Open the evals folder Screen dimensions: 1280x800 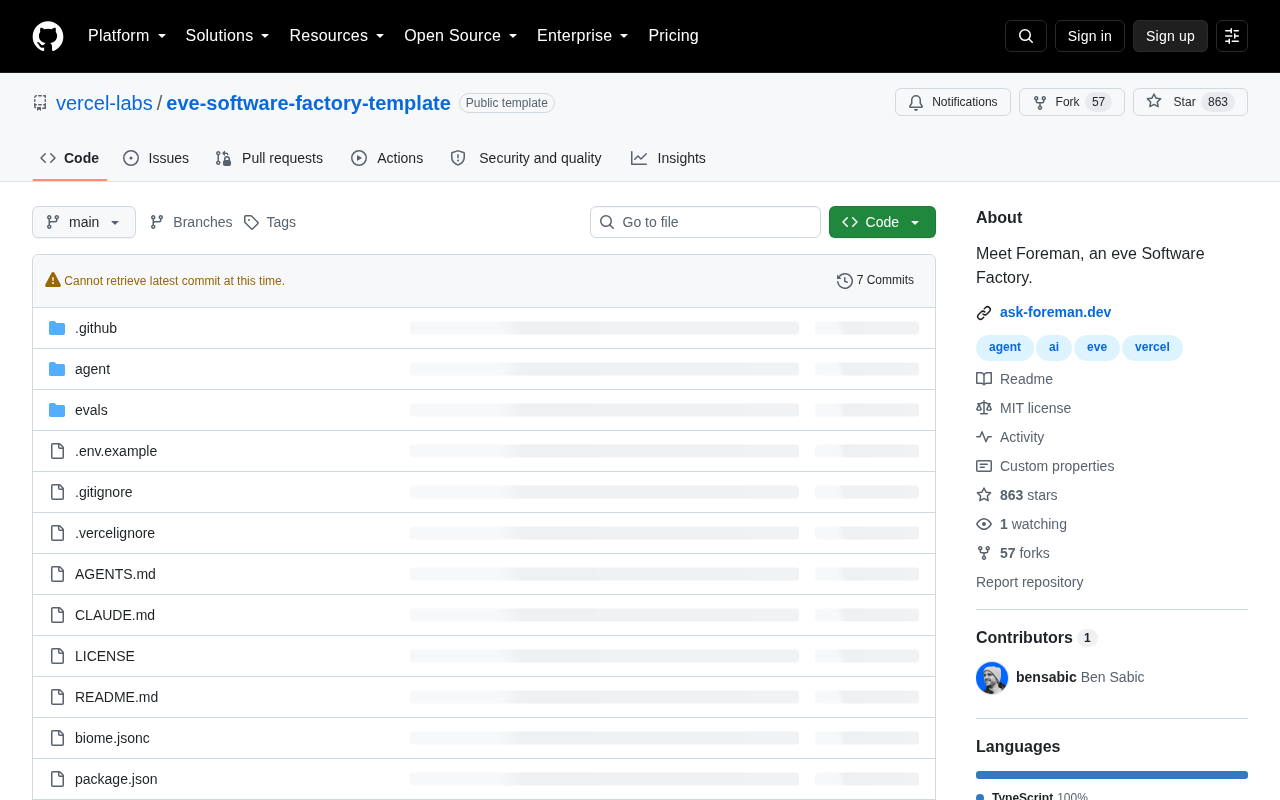tap(91, 410)
